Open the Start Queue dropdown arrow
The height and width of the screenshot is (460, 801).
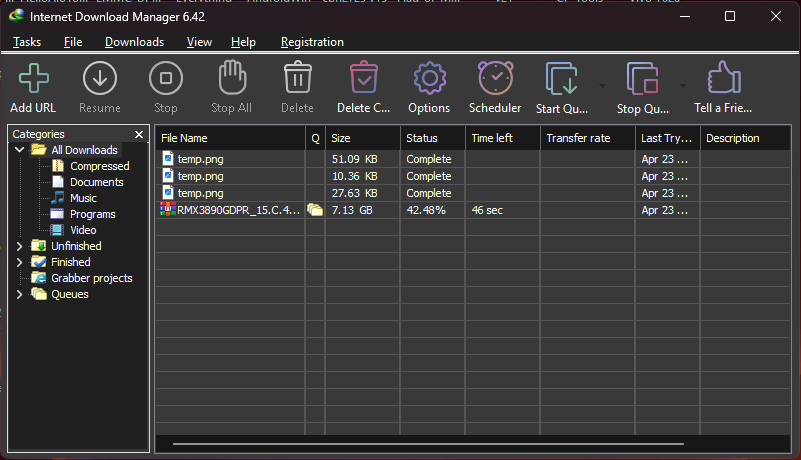pyautogui.click(x=602, y=85)
